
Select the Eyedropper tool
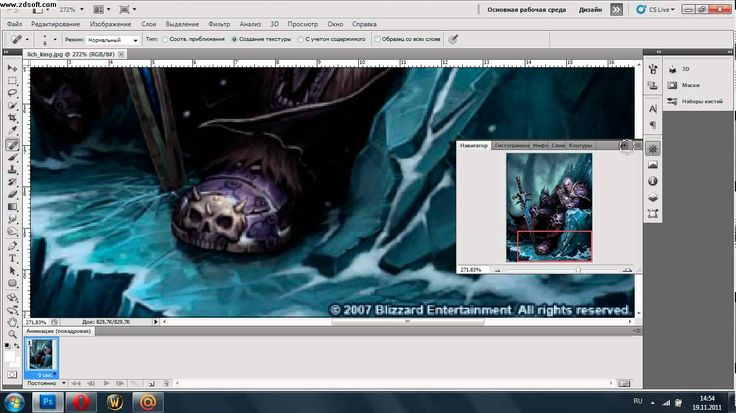tap(12, 130)
